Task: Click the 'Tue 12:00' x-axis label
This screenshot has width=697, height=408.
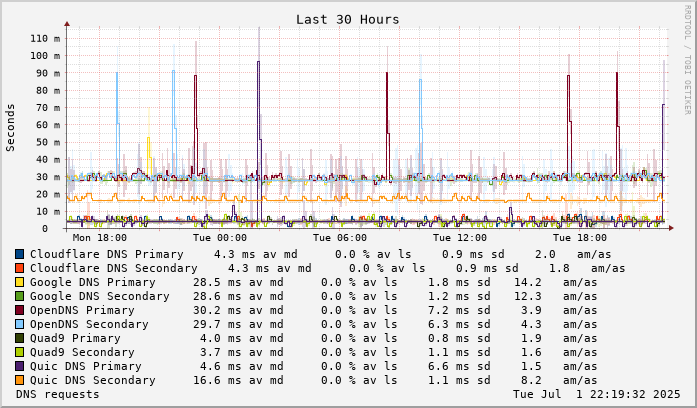Action: [460, 238]
